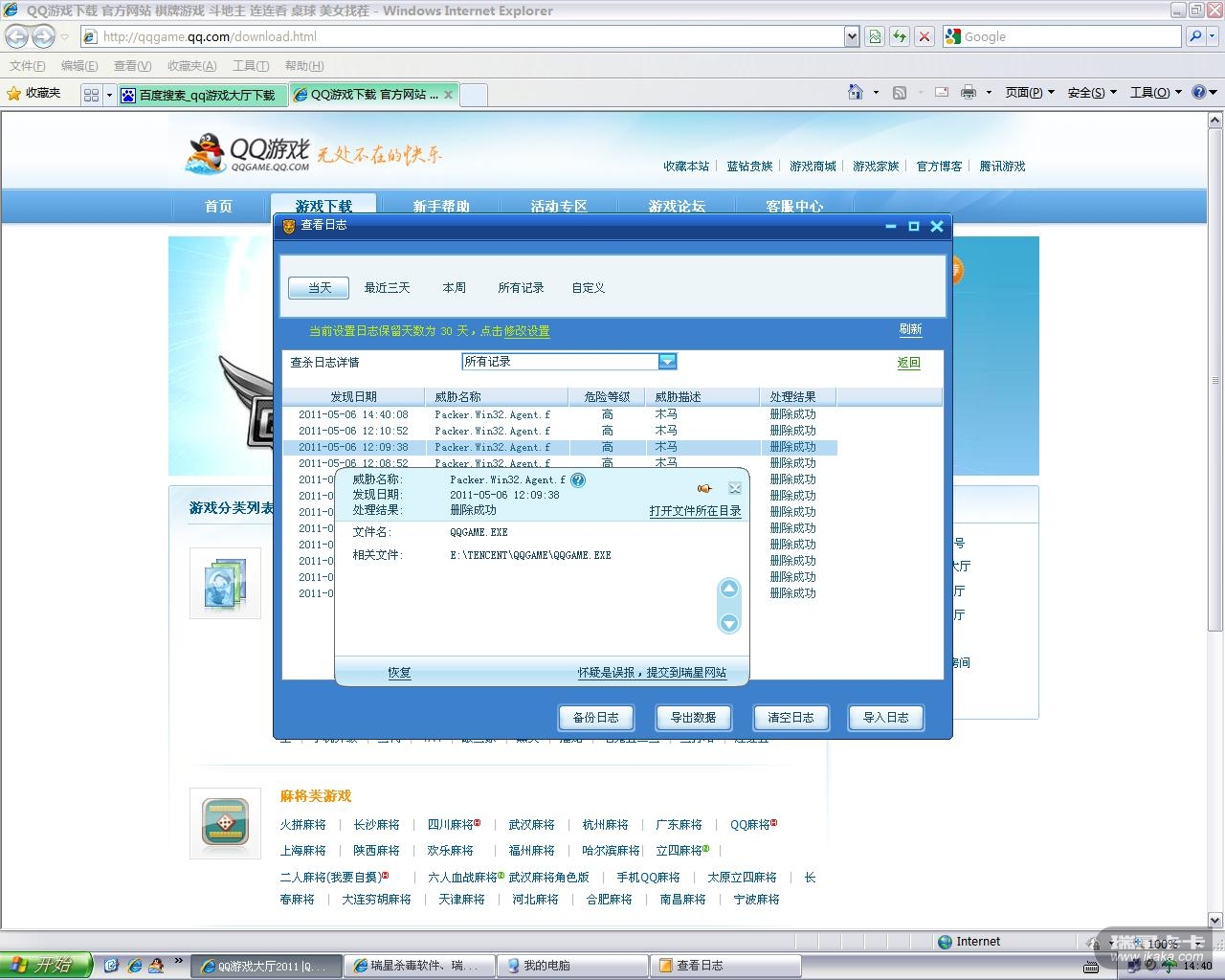1225x980 pixels.
Task: Select the 自定义 log filter
Action: [588, 287]
